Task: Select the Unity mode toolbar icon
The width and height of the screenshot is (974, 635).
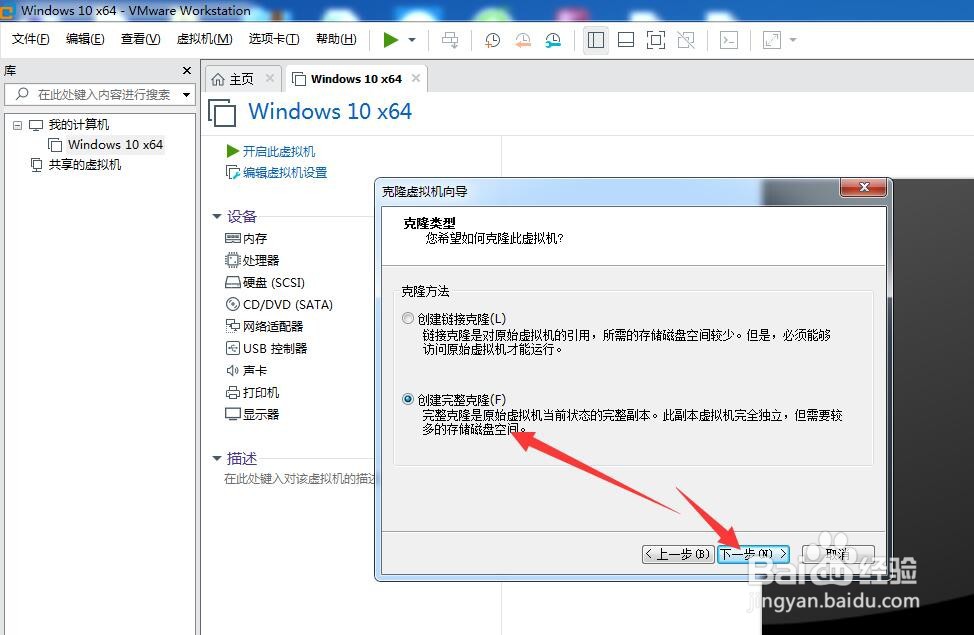Action: click(686, 40)
